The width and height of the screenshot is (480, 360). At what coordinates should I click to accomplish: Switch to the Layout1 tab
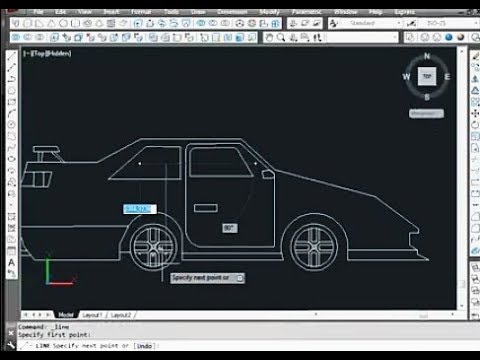click(x=92, y=315)
